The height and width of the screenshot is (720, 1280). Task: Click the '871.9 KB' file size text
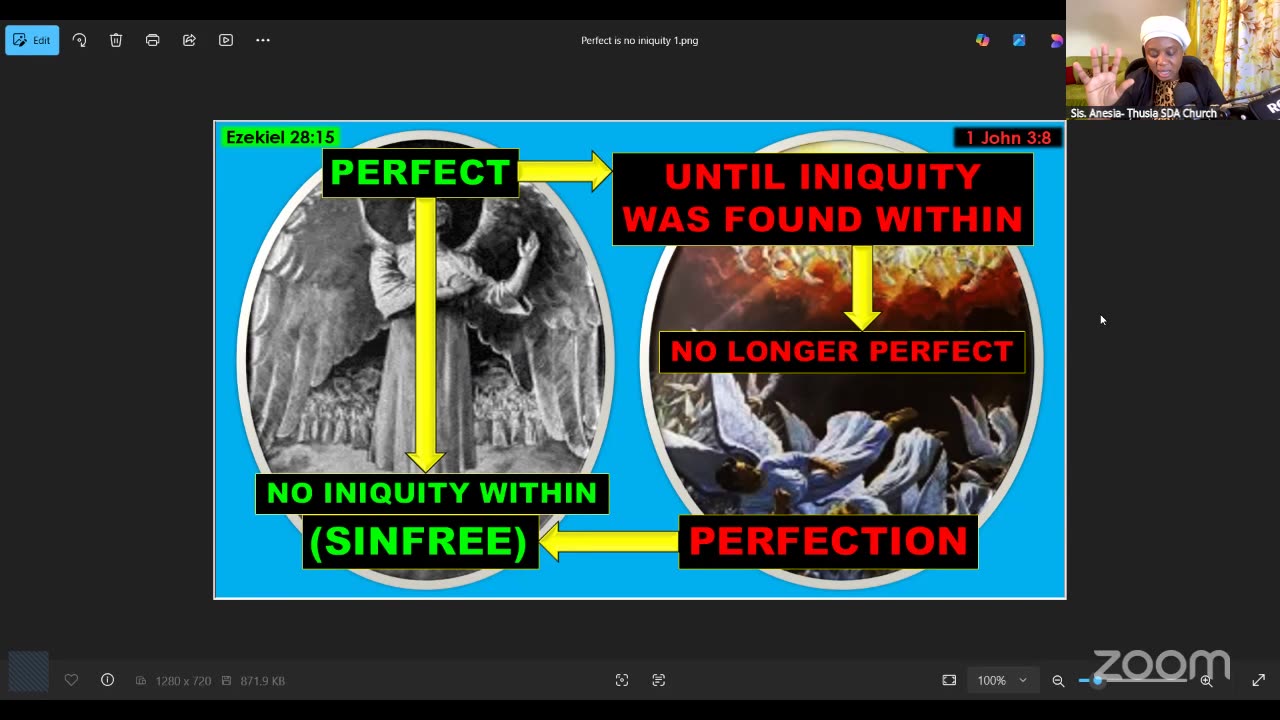tap(262, 681)
